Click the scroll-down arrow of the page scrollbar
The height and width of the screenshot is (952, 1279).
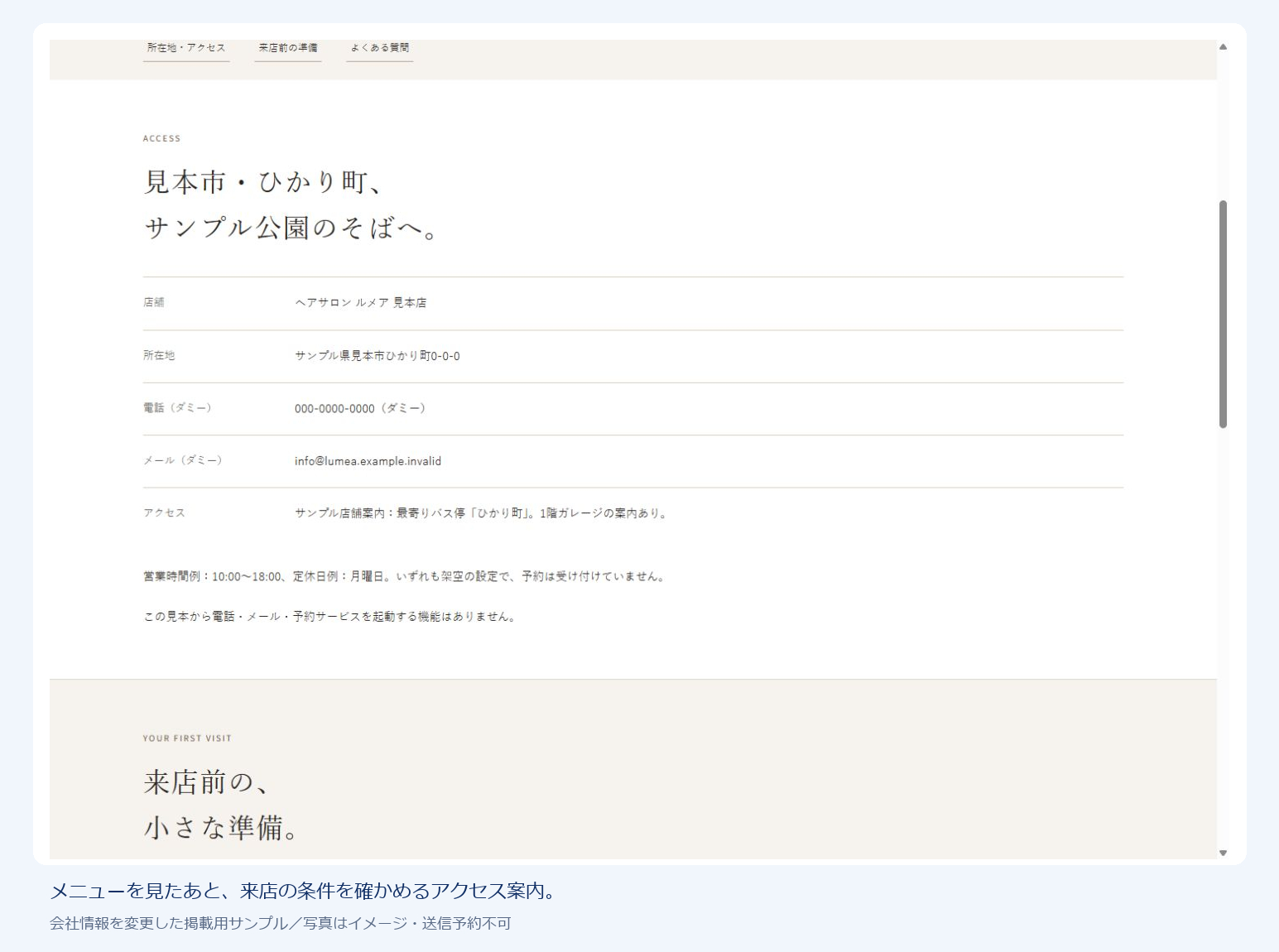[x=1223, y=853]
